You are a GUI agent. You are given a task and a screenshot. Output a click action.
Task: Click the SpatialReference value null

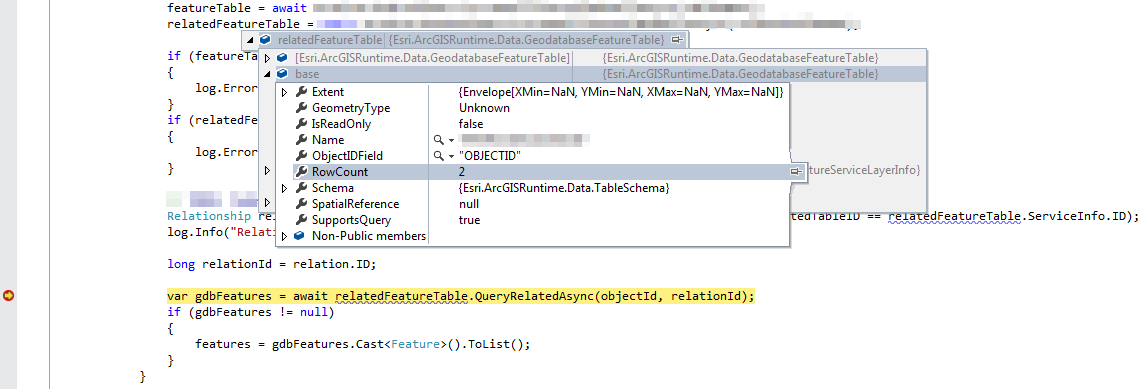click(469, 204)
